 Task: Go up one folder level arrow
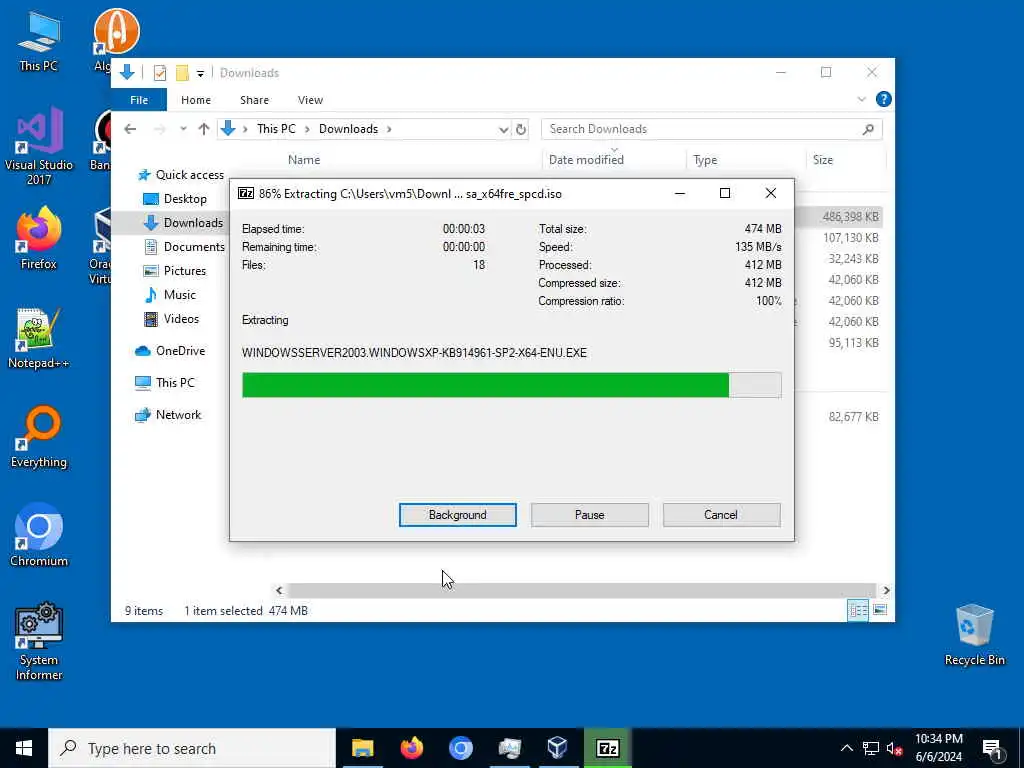point(204,129)
